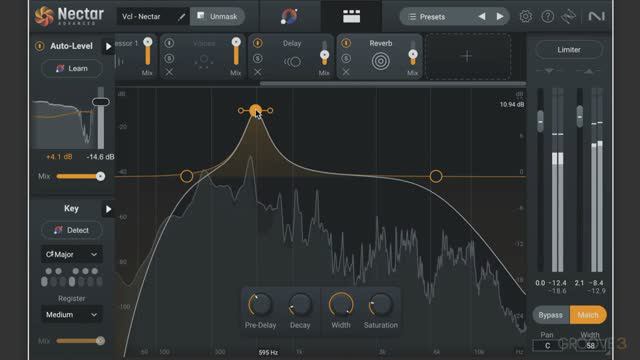Click the reverb Width knob
The height and width of the screenshot is (360, 640).
pyautogui.click(x=341, y=305)
